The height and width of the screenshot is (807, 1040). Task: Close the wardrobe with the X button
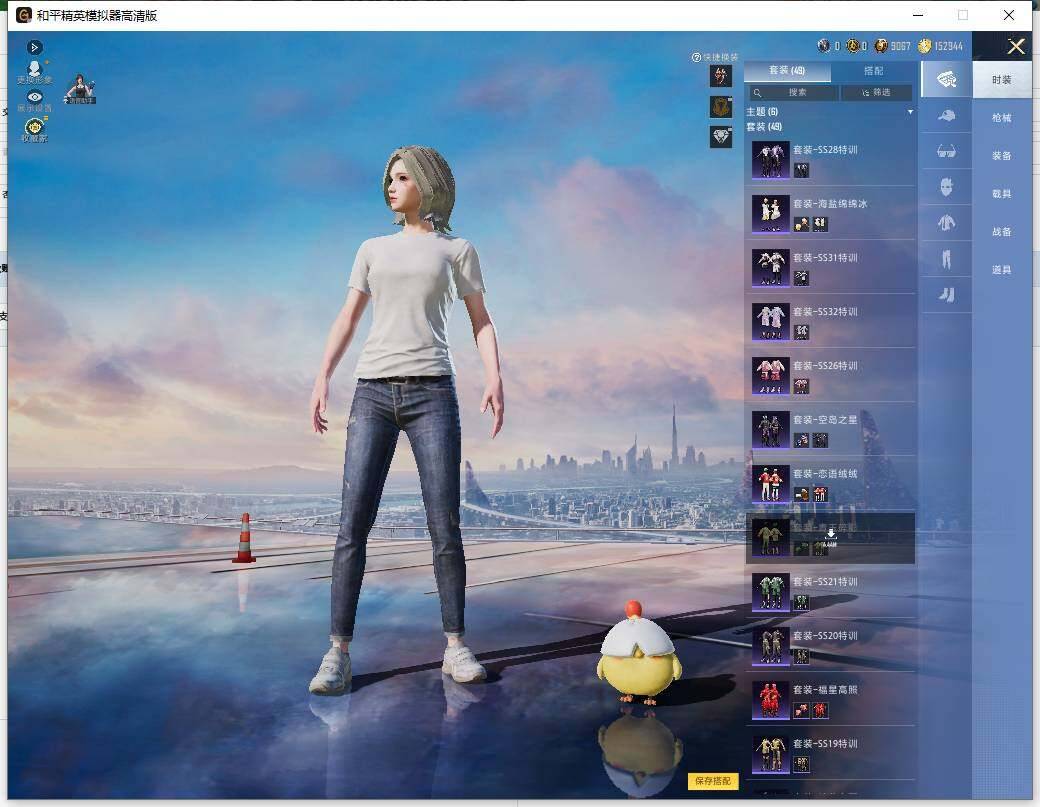[x=1015, y=46]
